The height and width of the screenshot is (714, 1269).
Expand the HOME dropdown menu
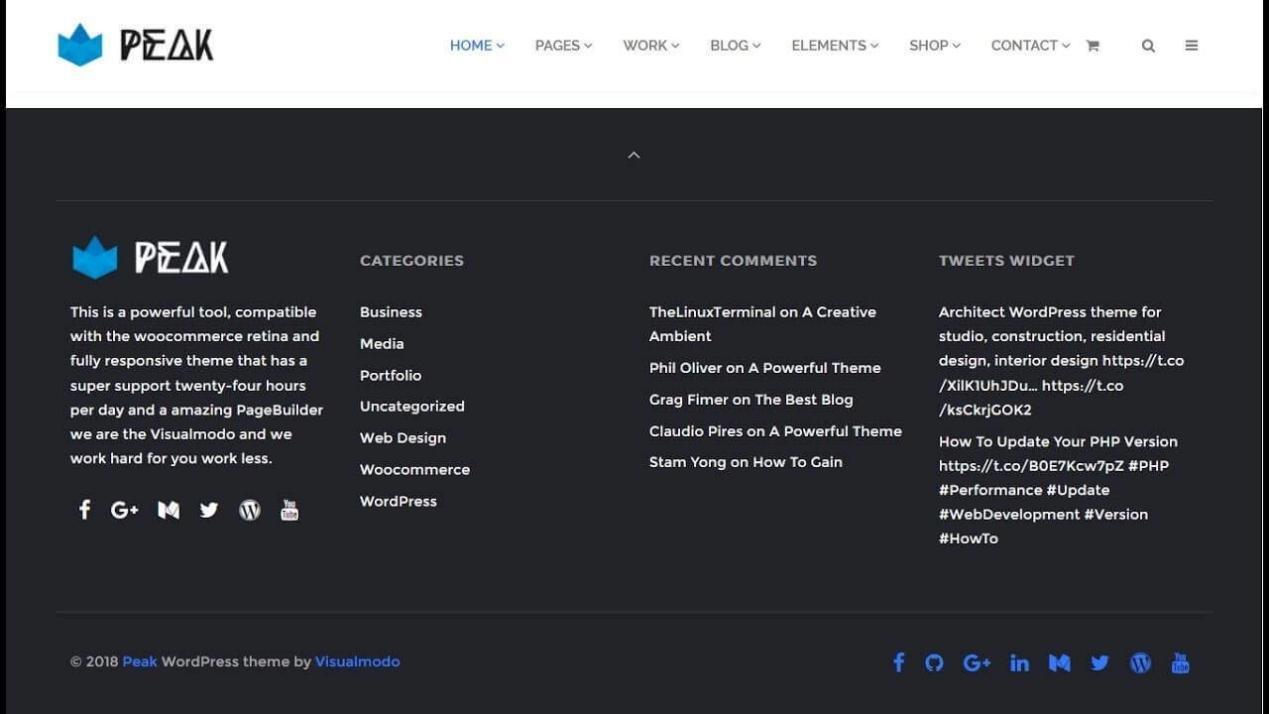477,46
